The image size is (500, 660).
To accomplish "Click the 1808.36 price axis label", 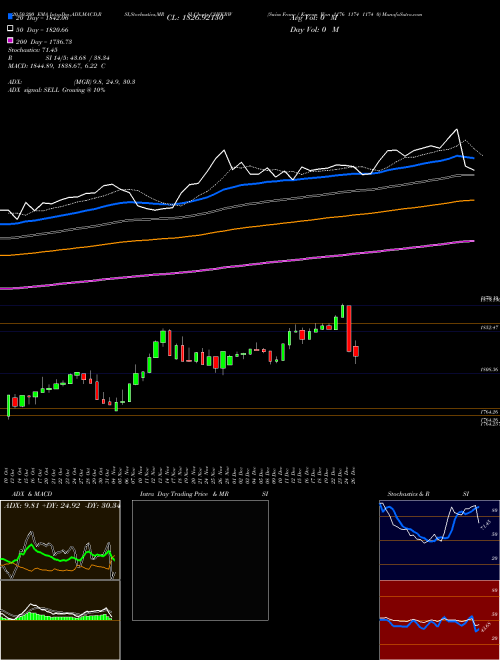I will [490, 369].
